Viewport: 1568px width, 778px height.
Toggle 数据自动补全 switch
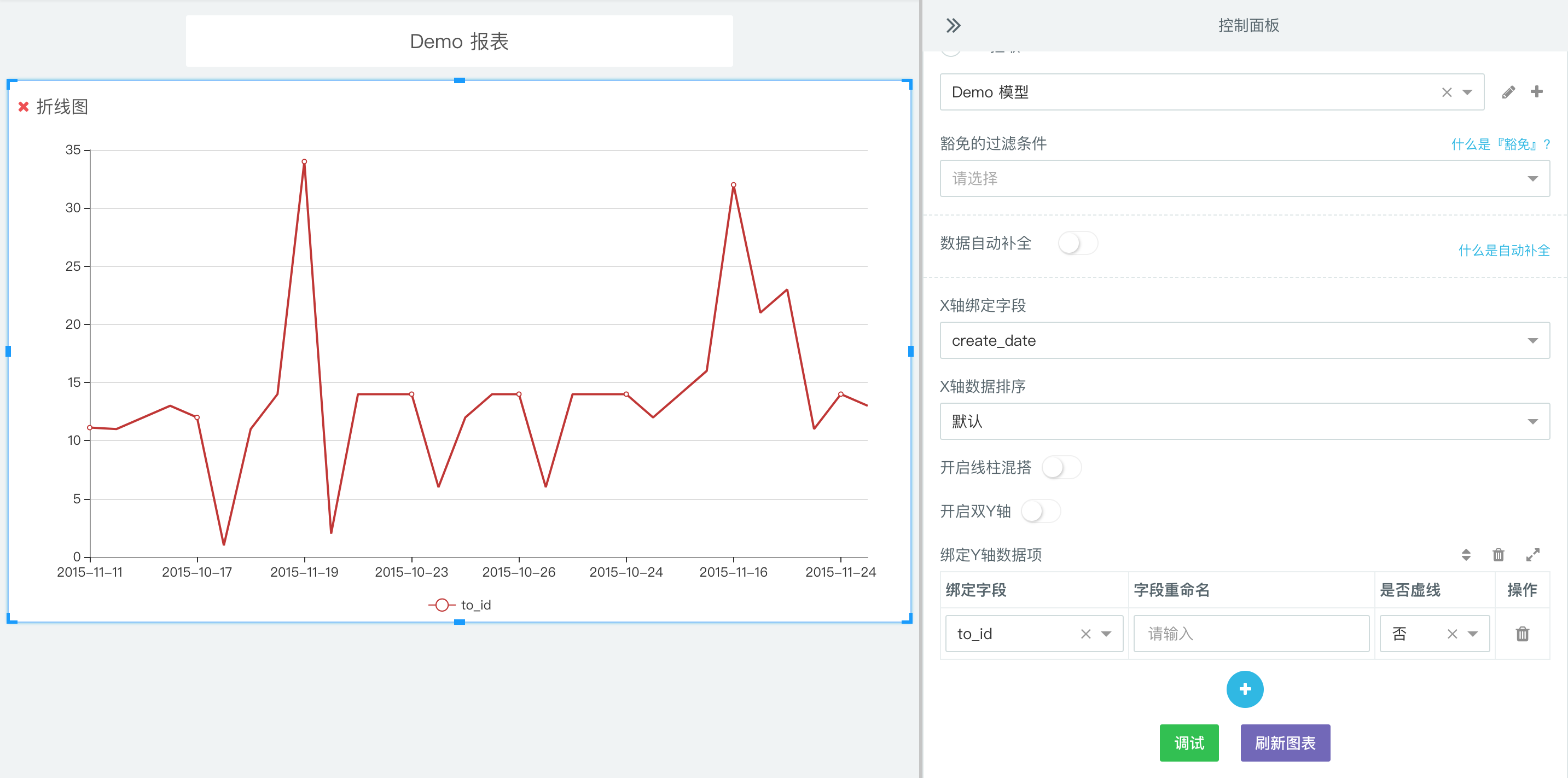[1077, 243]
